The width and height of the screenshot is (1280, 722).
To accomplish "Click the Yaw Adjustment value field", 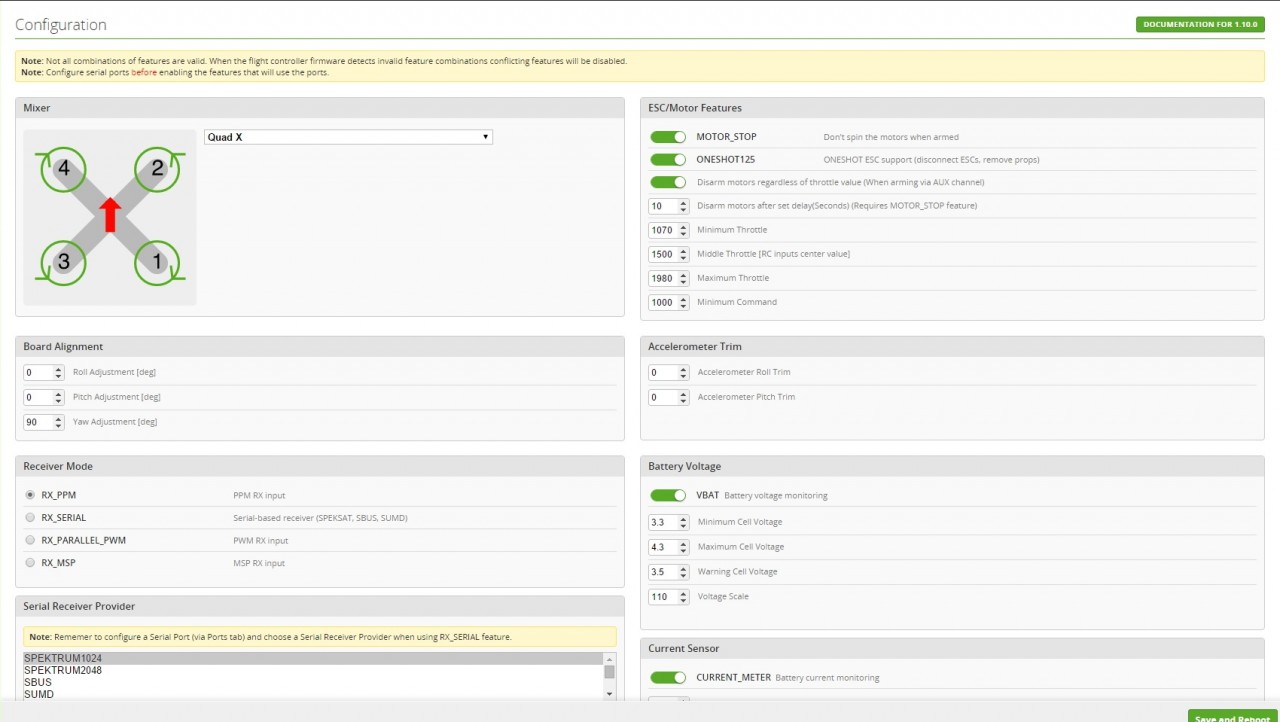I will pyautogui.click(x=38, y=422).
